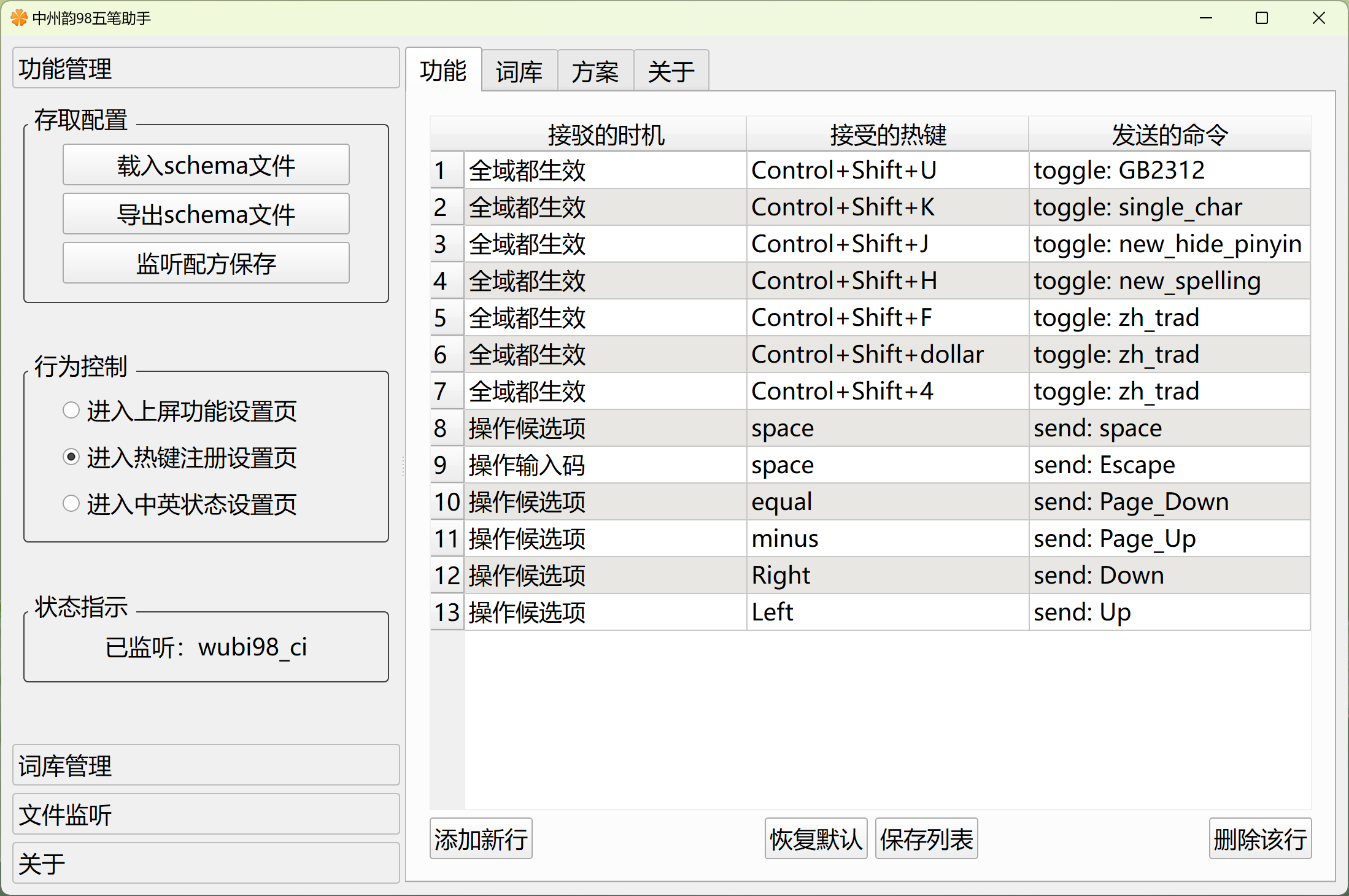Expand the 文件监听 sidebar section
The width and height of the screenshot is (1349, 896).
[x=206, y=814]
